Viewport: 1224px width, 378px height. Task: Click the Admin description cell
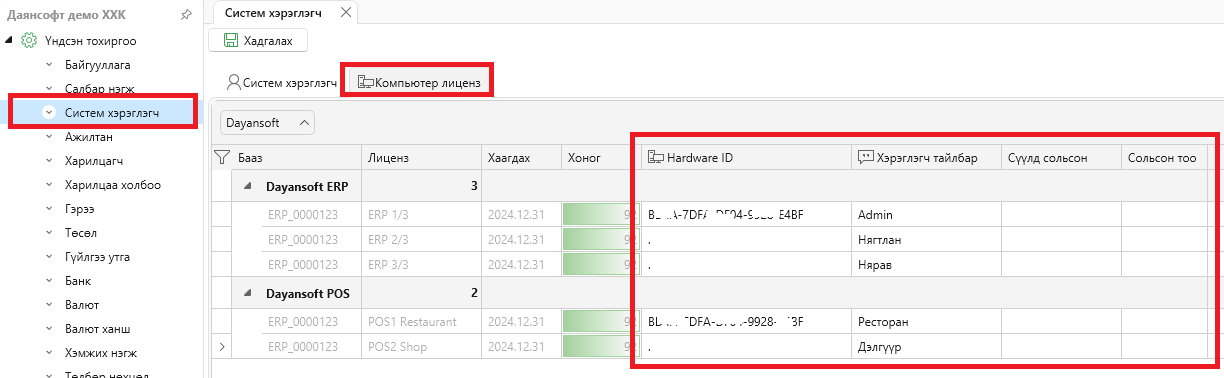point(927,214)
